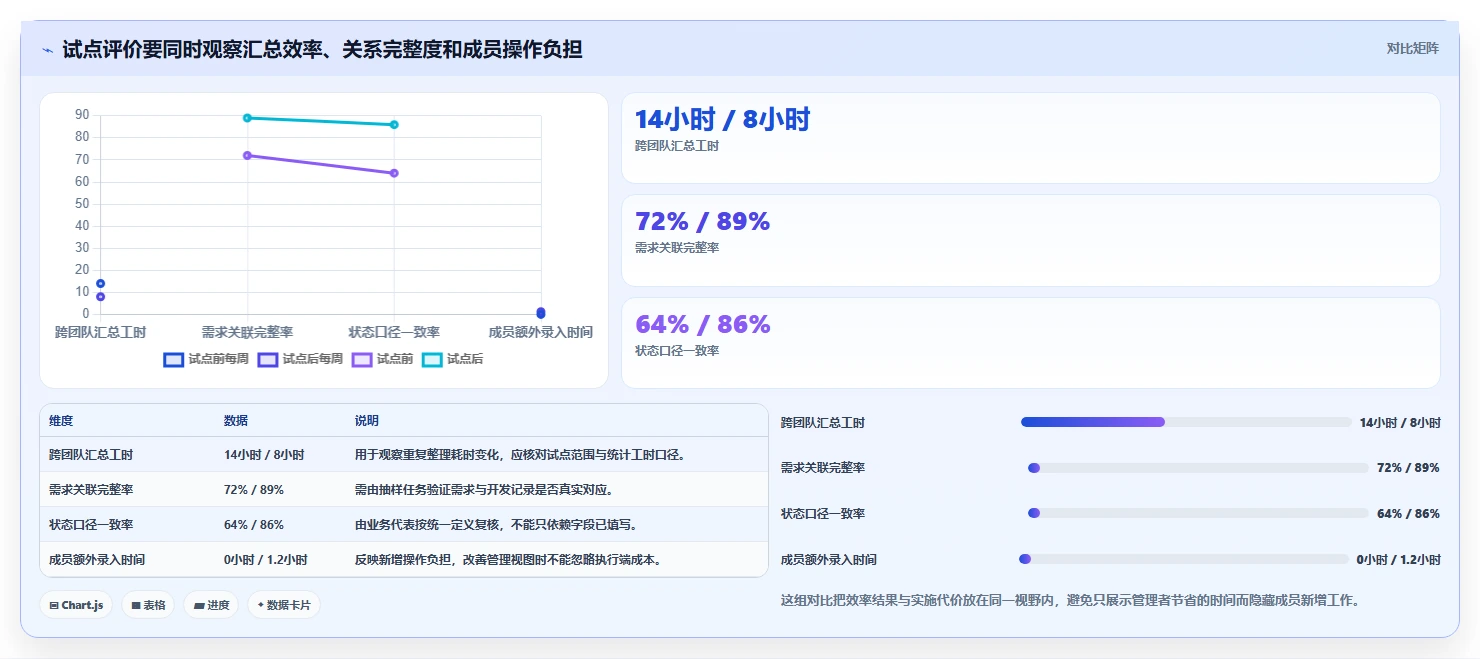Click the 需求关联完整率 progress bar
This screenshot has height=659, width=1480.
coord(1198,468)
